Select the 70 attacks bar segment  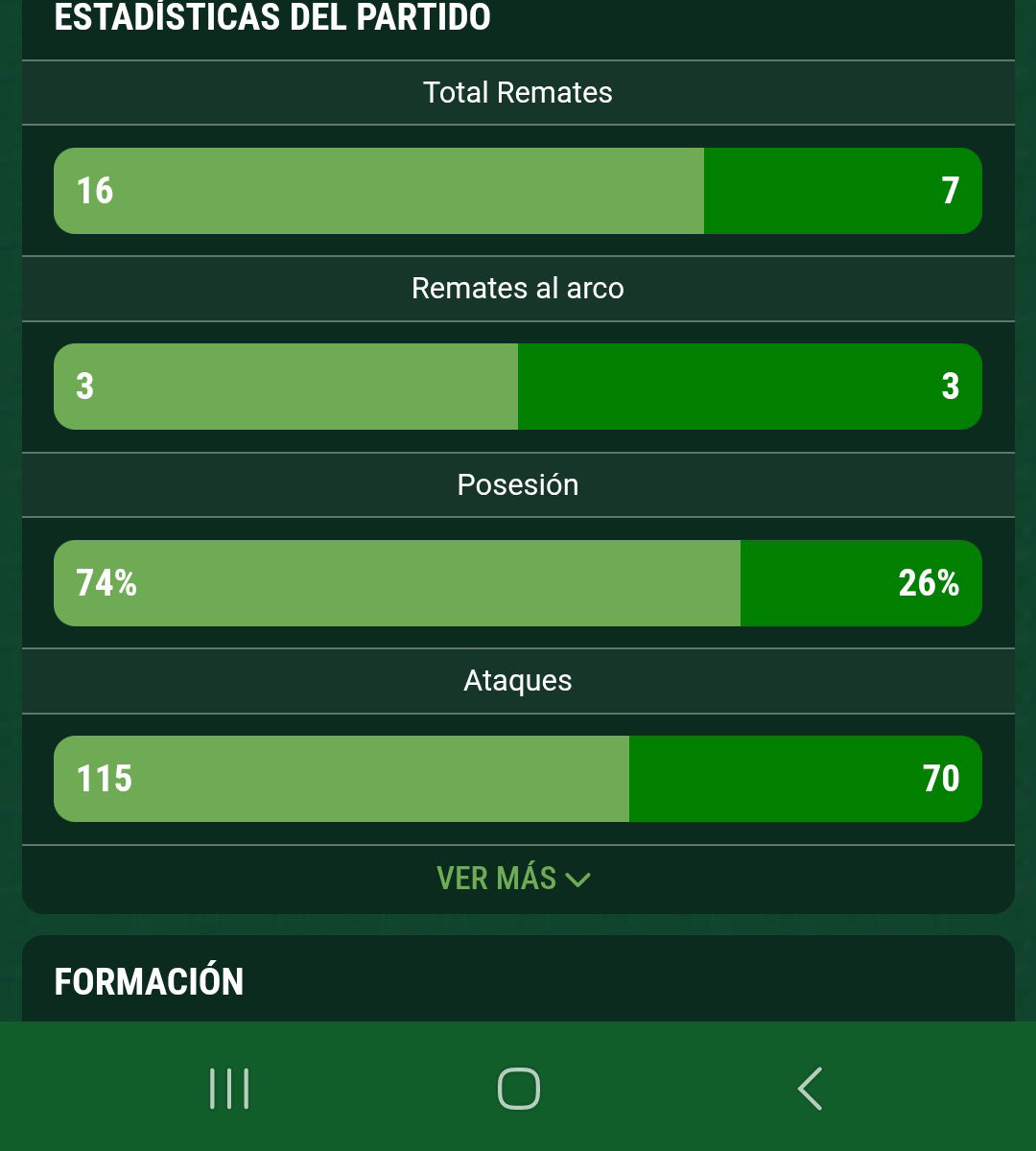(806, 779)
